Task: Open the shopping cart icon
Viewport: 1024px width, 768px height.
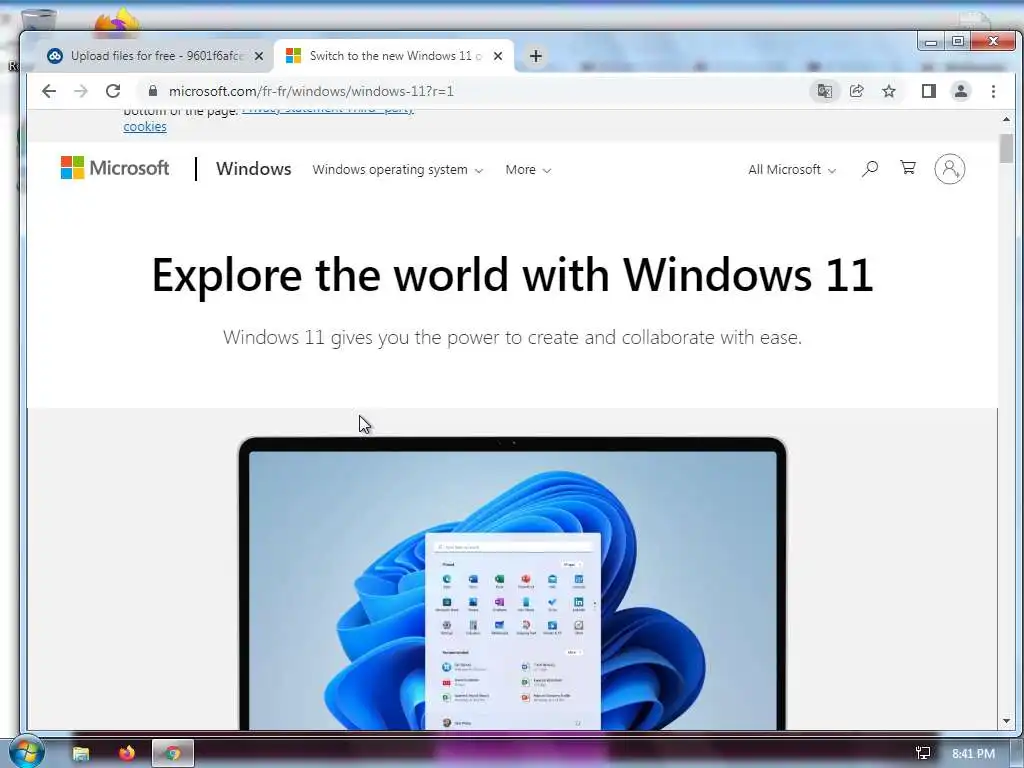Action: click(x=908, y=168)
